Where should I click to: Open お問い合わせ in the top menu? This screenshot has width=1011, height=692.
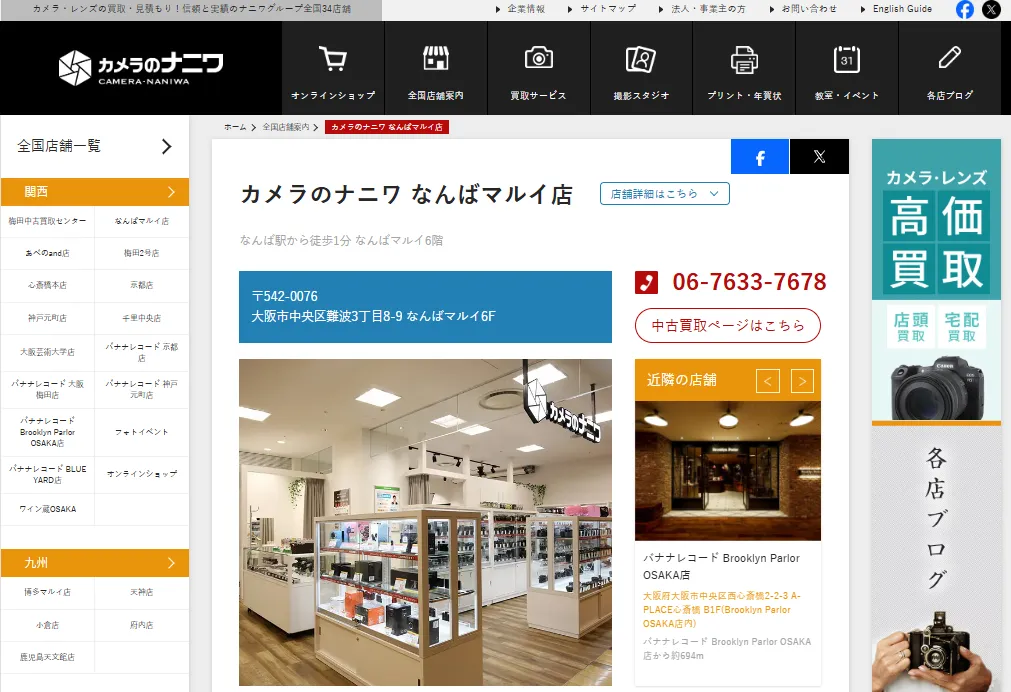tap(809, 9)
